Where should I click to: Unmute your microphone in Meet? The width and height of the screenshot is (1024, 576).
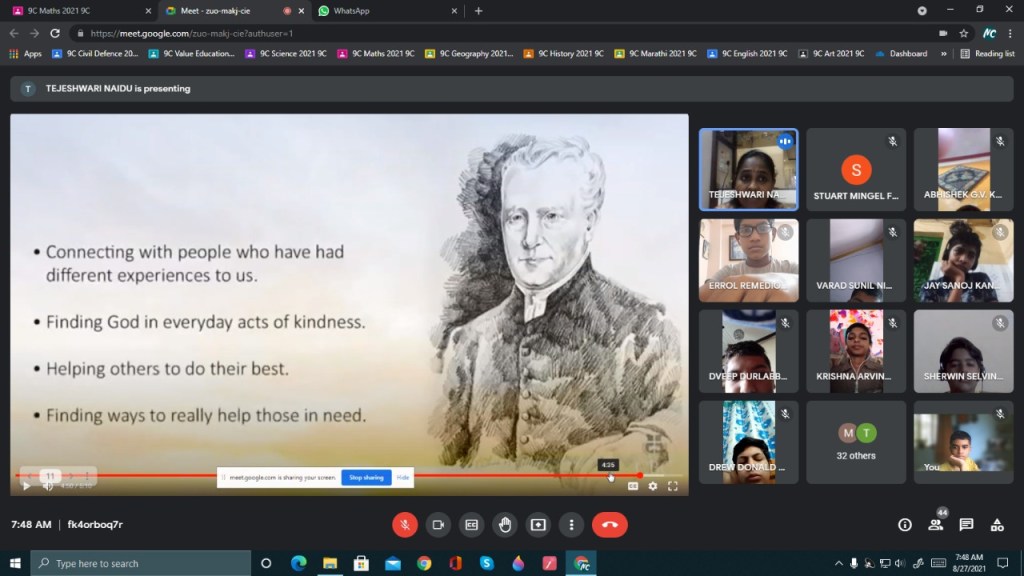point(405,524)
